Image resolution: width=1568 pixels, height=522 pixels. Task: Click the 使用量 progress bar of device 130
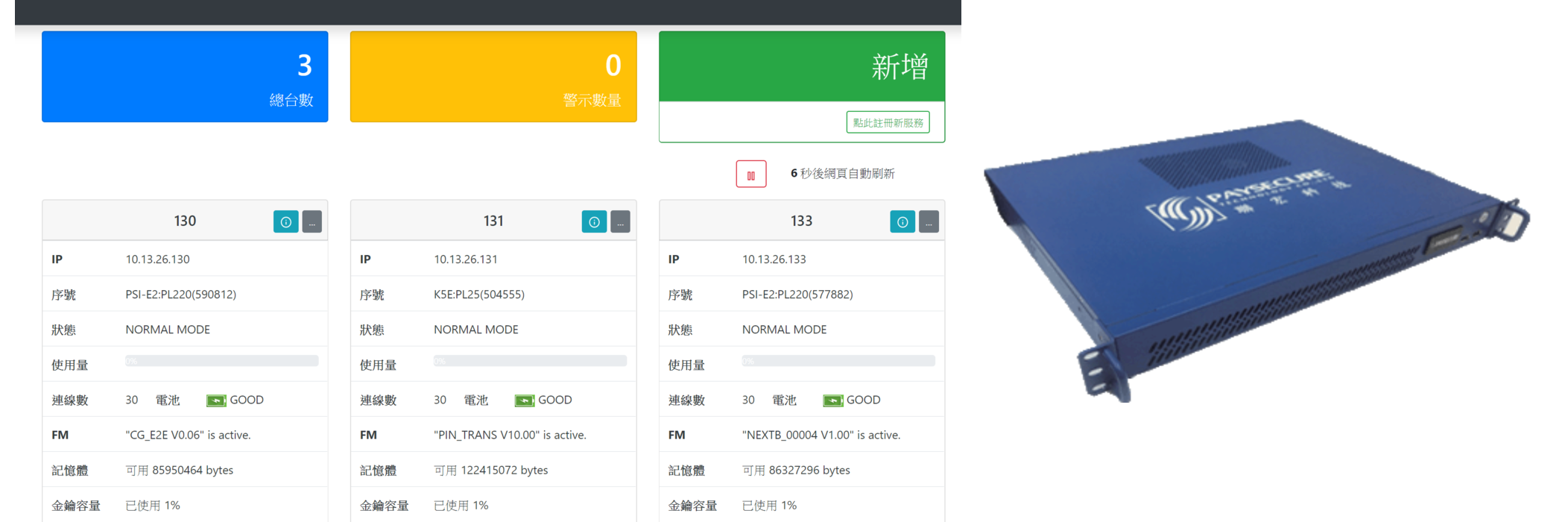pyautogui.click(x=222, y=361)
